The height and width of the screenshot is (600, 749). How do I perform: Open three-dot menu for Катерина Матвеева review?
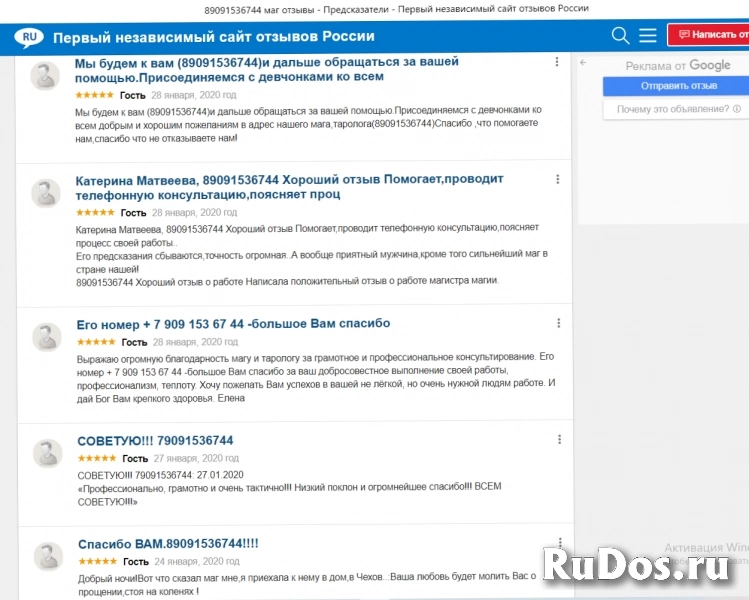tap(557, 180)
